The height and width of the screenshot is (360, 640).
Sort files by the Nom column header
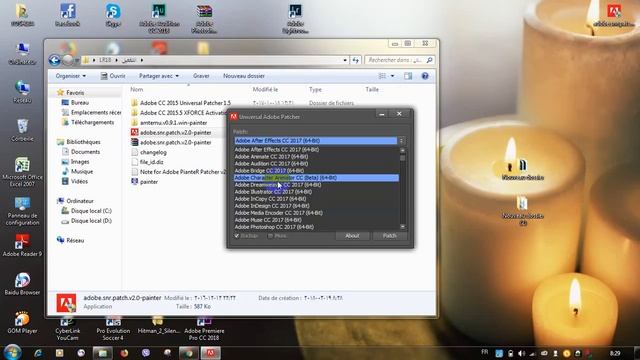pyautogui.click(x=137, y=89)
